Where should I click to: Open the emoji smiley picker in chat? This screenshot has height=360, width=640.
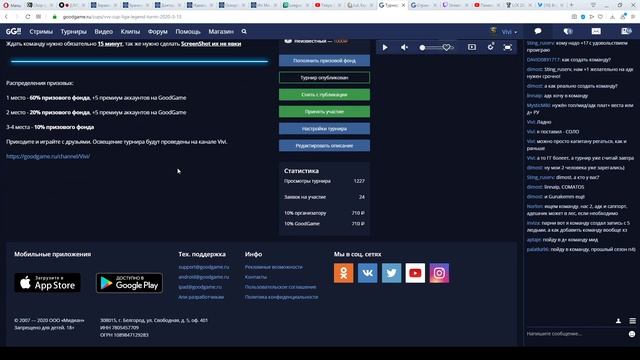pyautogui.click(x=632, y=334)
